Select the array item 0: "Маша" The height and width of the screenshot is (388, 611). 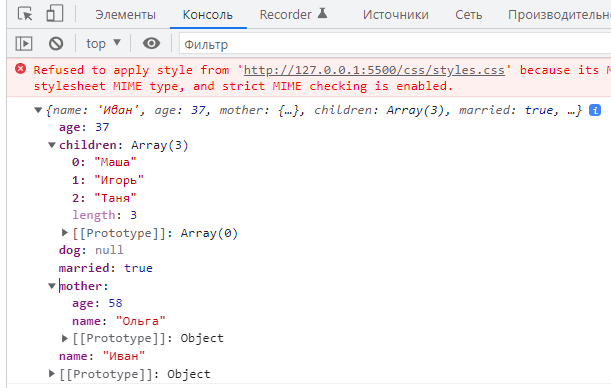[x=104, y=162]
